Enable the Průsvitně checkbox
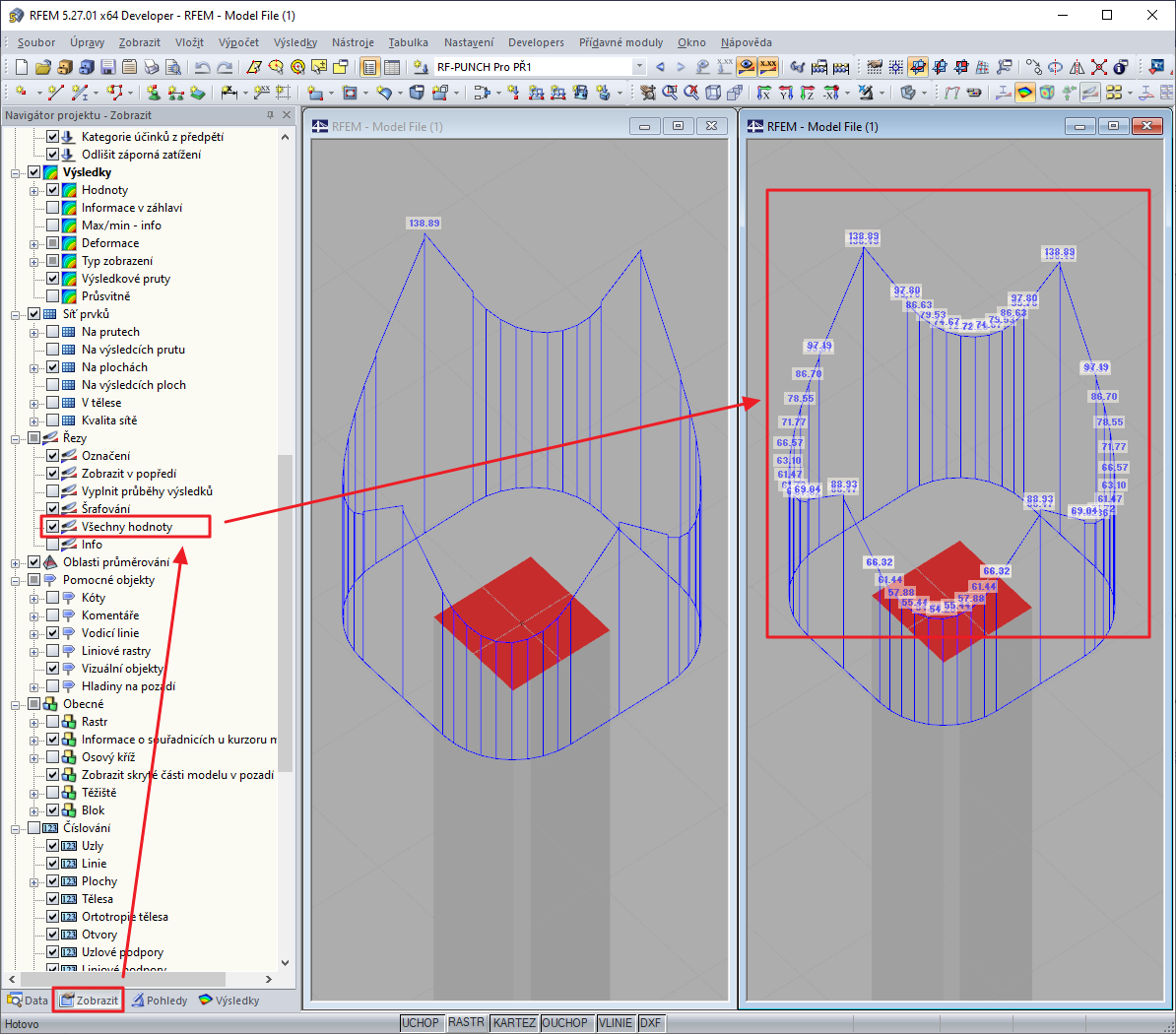 click(x=52, y=296)
